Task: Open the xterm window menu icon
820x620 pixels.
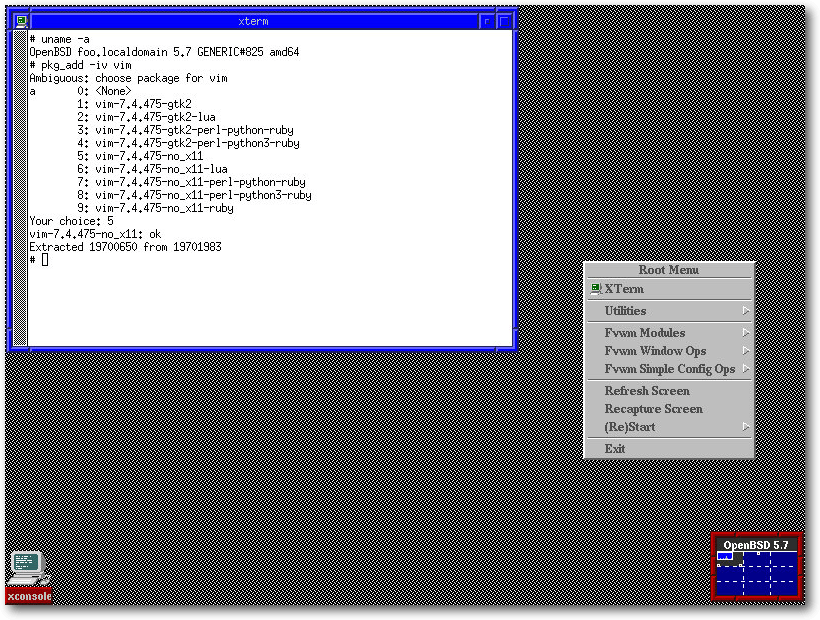Action: click(x=21, y=21)
